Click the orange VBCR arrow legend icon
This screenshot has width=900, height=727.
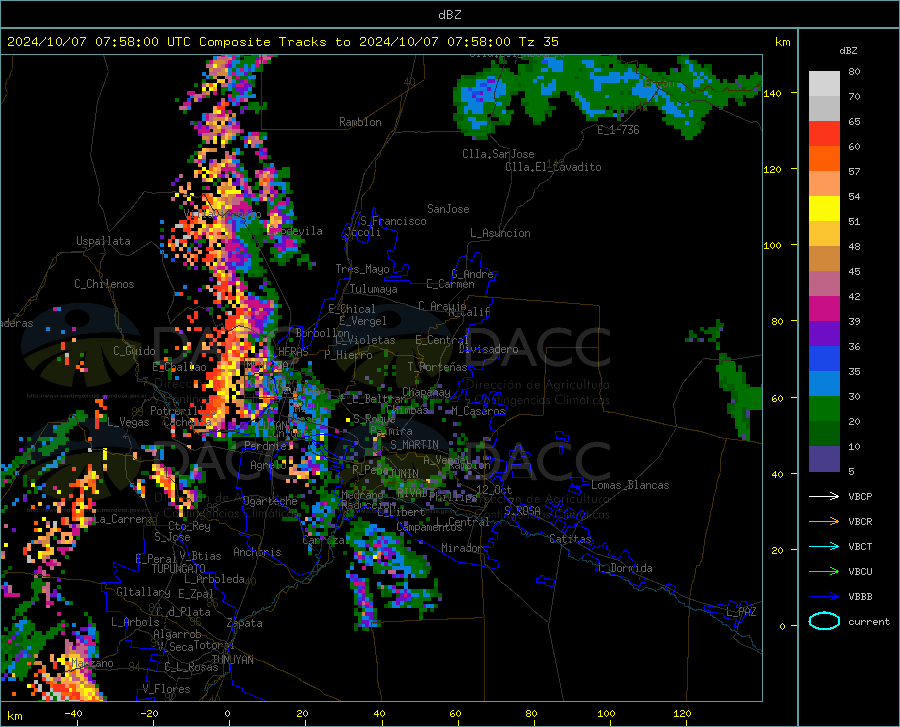point(824,522)
